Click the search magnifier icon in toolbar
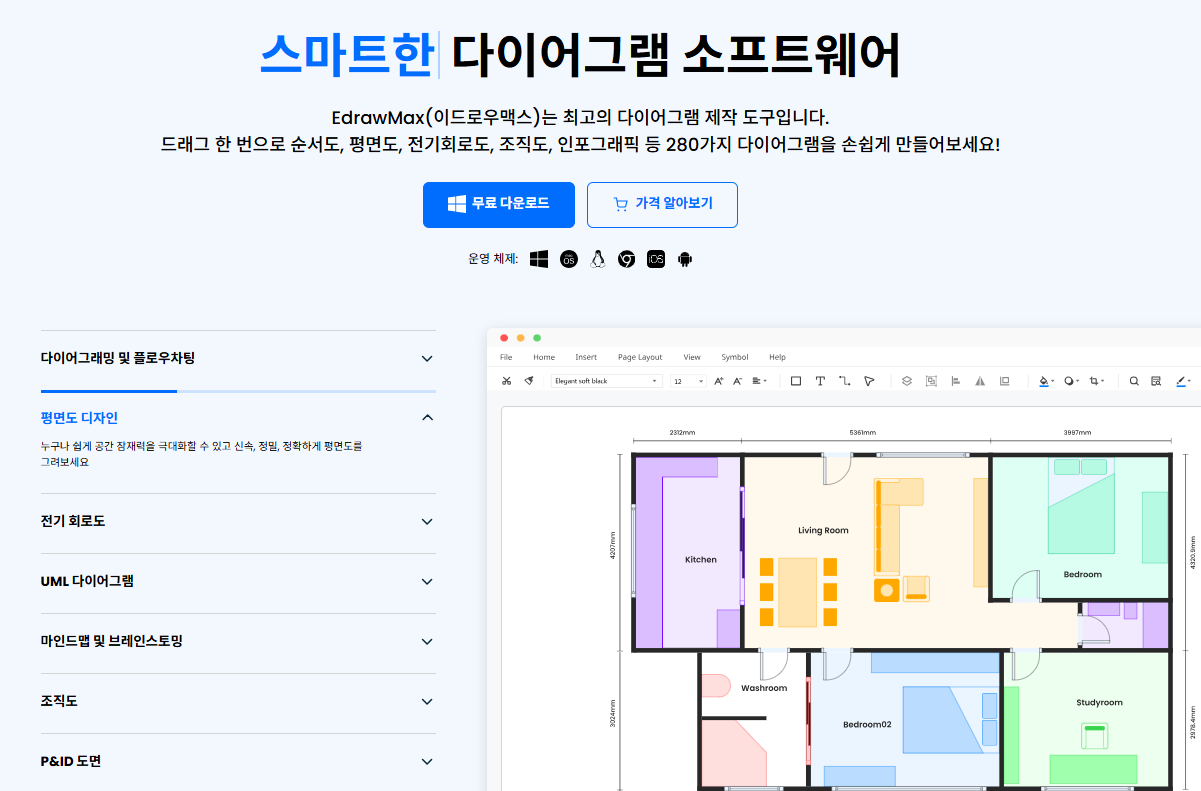This screenshot has width=1201, height=791. pos(1134,381)
